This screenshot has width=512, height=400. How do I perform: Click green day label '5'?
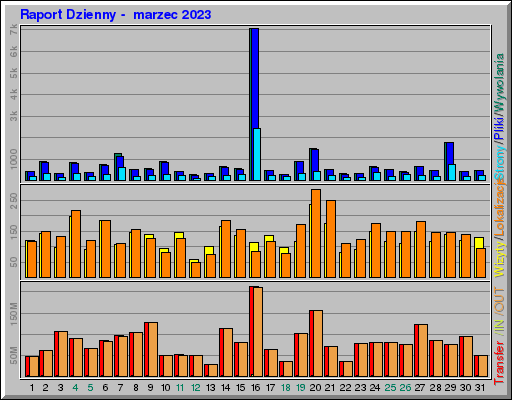[90, 388]
